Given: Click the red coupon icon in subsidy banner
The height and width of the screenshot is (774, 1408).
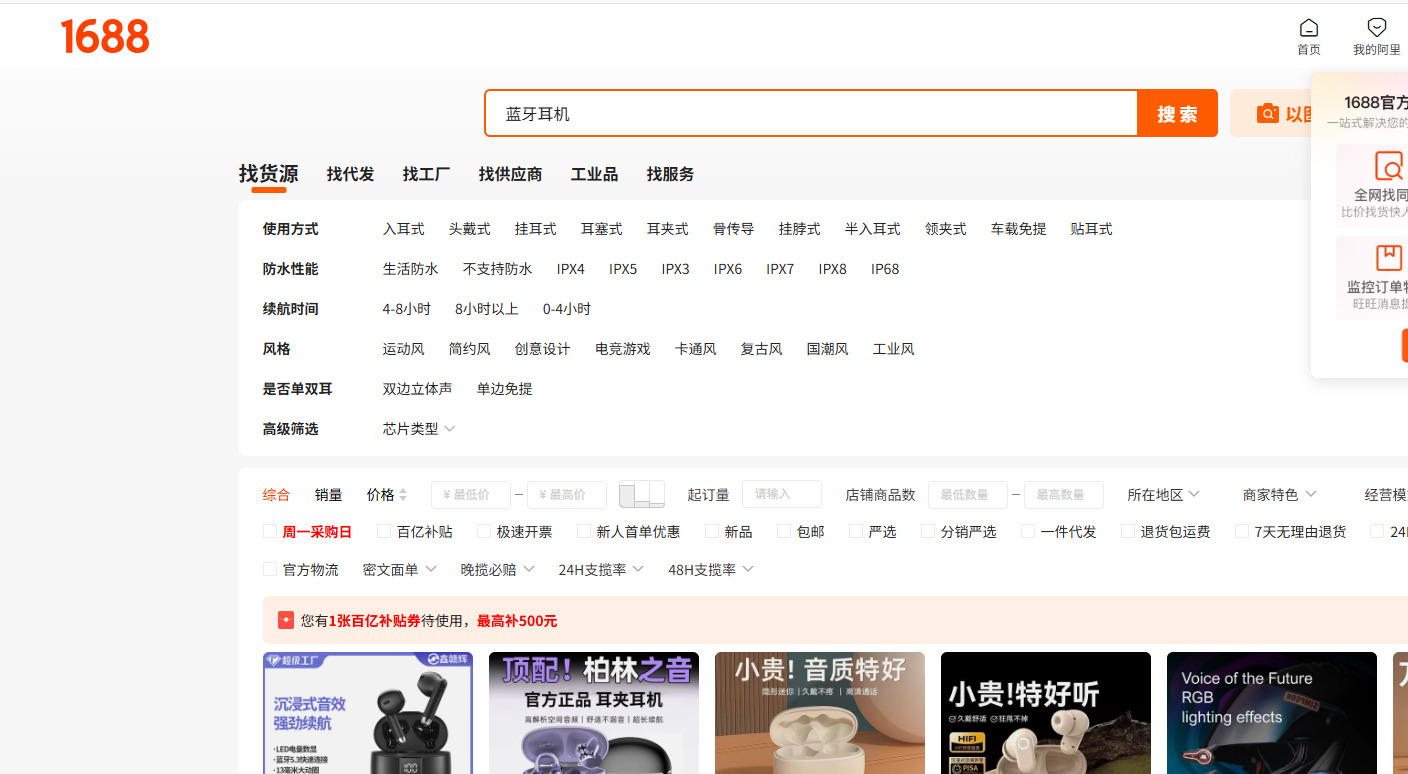Looking at the screenshot, I should [x=286, y=620].
